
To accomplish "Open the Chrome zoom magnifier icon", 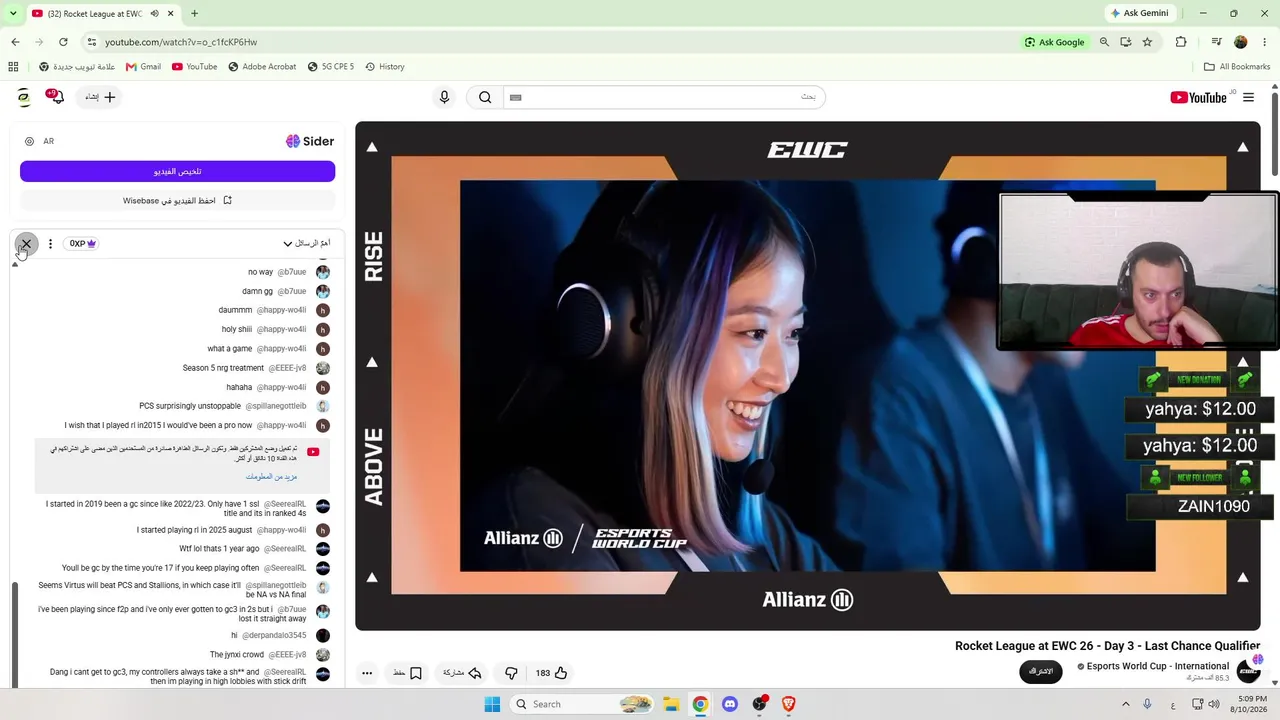I will coord(1104,42).
